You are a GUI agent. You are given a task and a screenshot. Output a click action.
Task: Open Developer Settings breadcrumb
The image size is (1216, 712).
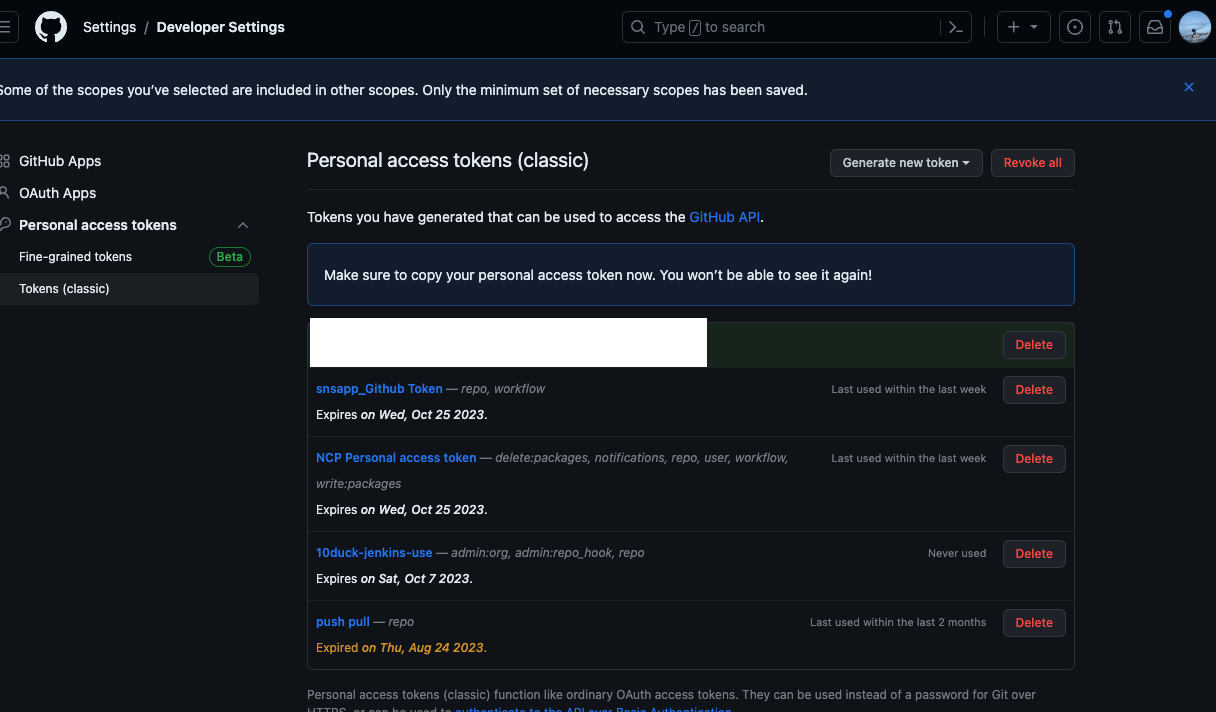pos(220,27)
